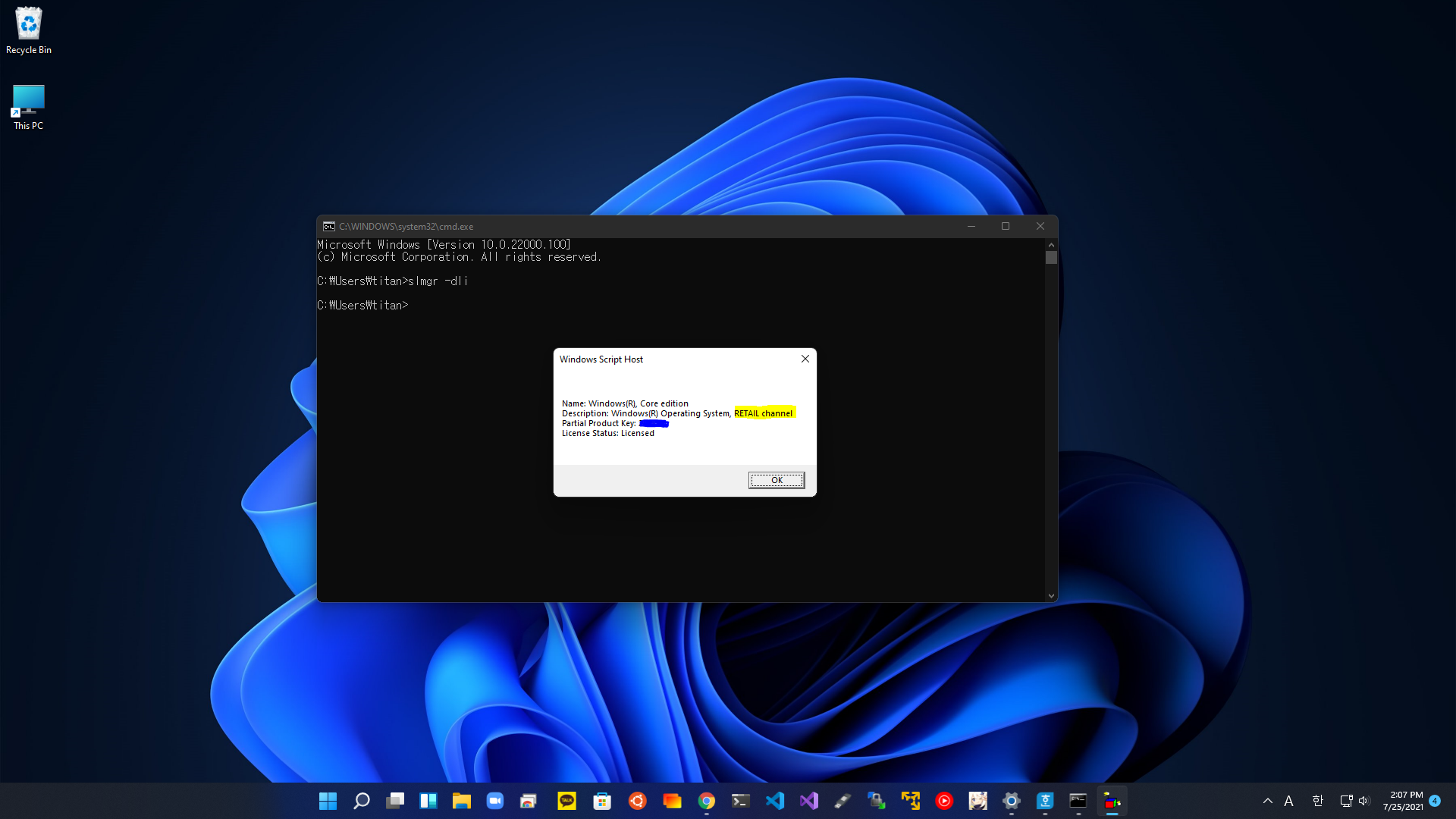Select the This PC desktop shortcut
This screenshot has width=1456, height=819.
[29, 107]
